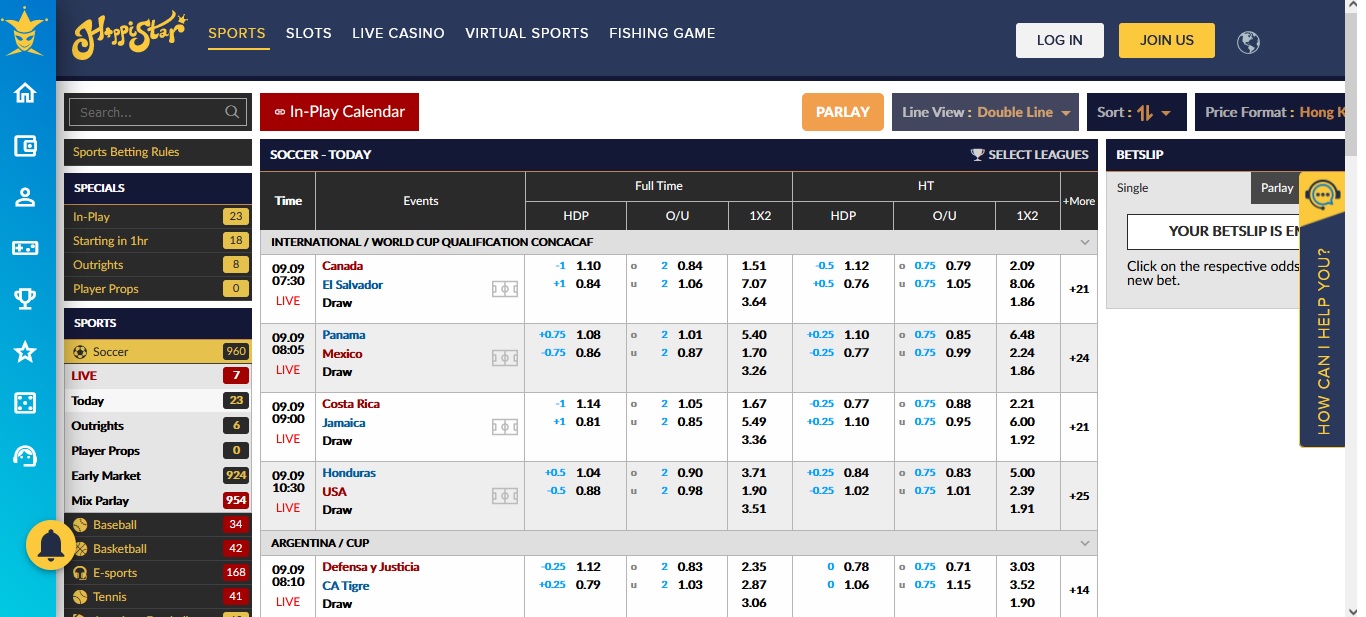Select the Parlay betslip tab
1366x617 pixels.
pos(1277,188)
